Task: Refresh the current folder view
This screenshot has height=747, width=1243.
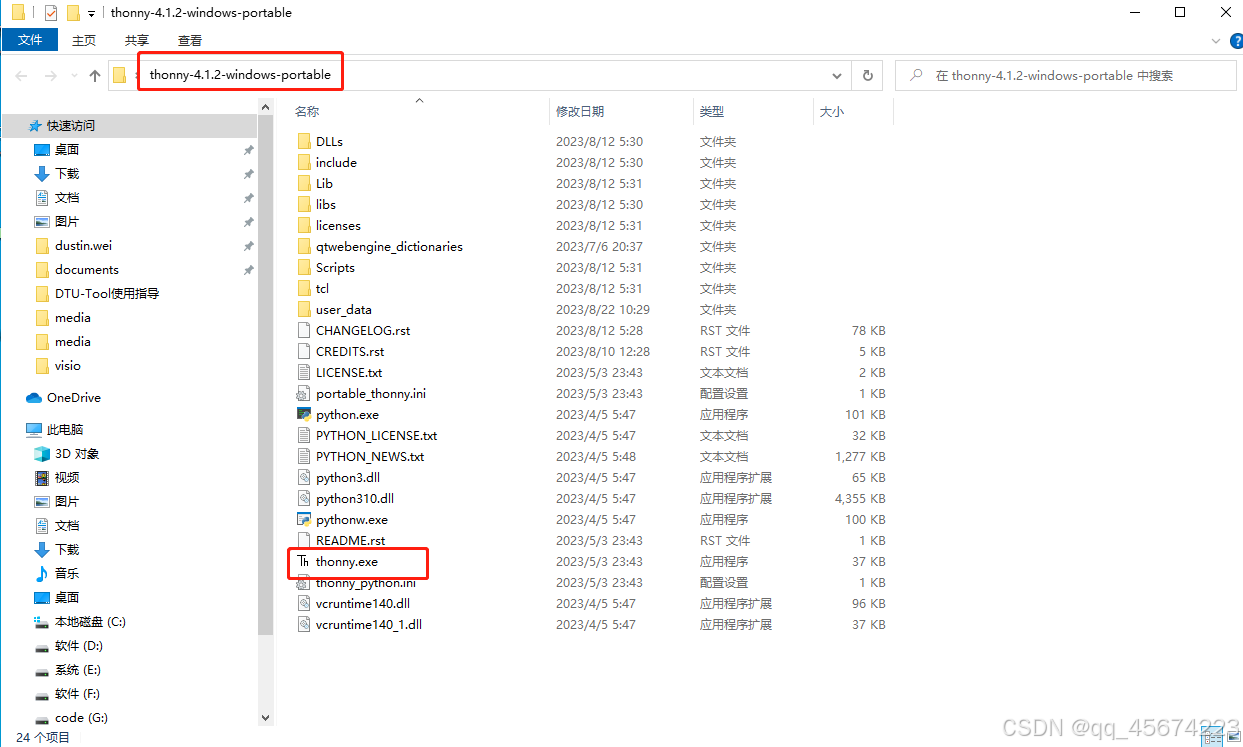Action: (x=867, y=75)
